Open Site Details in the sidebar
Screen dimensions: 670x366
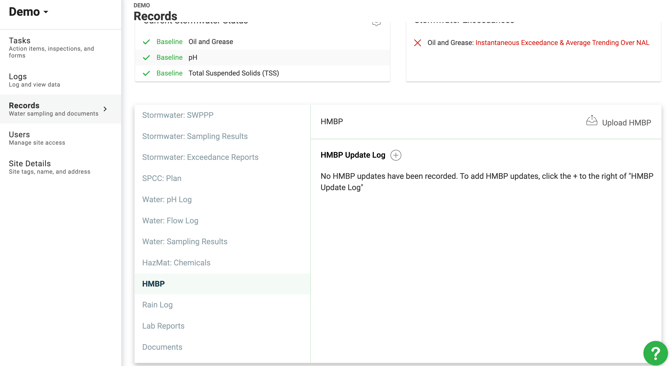pyautogui.click(x=61, y=167)
